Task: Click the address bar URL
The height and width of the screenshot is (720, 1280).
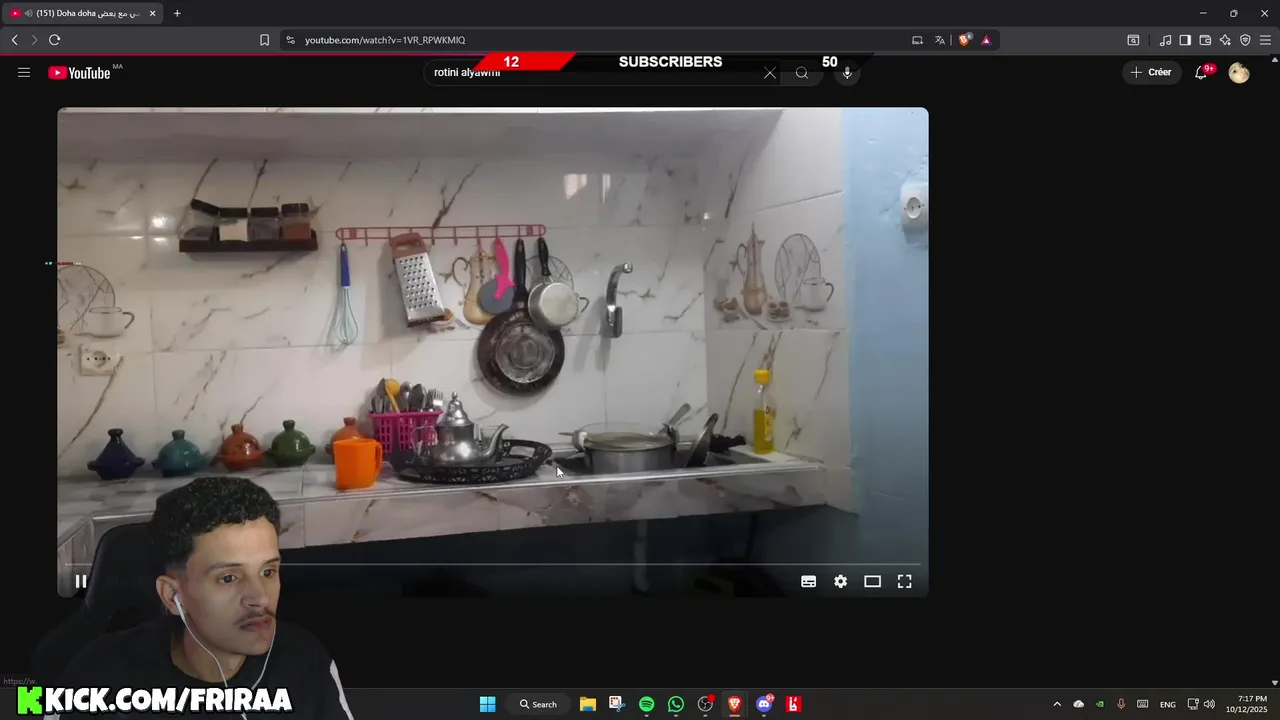Action: [x=385, y=40]
